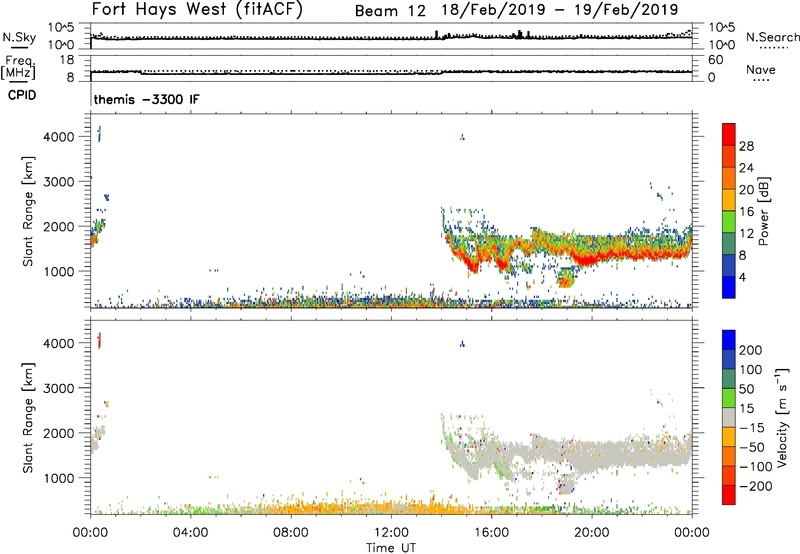The image size is (800, 554).
Task: Click the "24" label on Power colorbar
Action: pos(746,168)
